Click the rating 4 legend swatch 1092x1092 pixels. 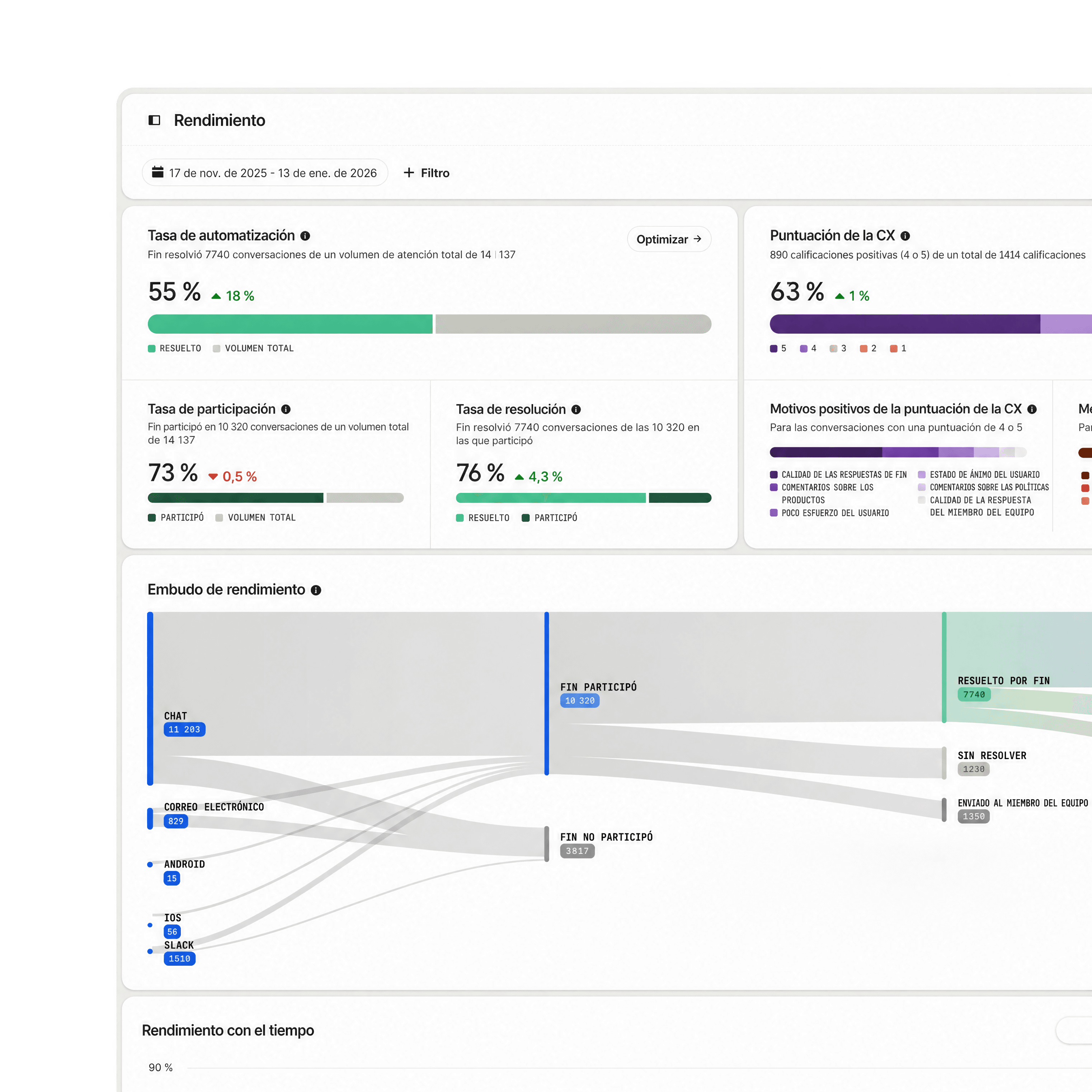pos(804,349)
